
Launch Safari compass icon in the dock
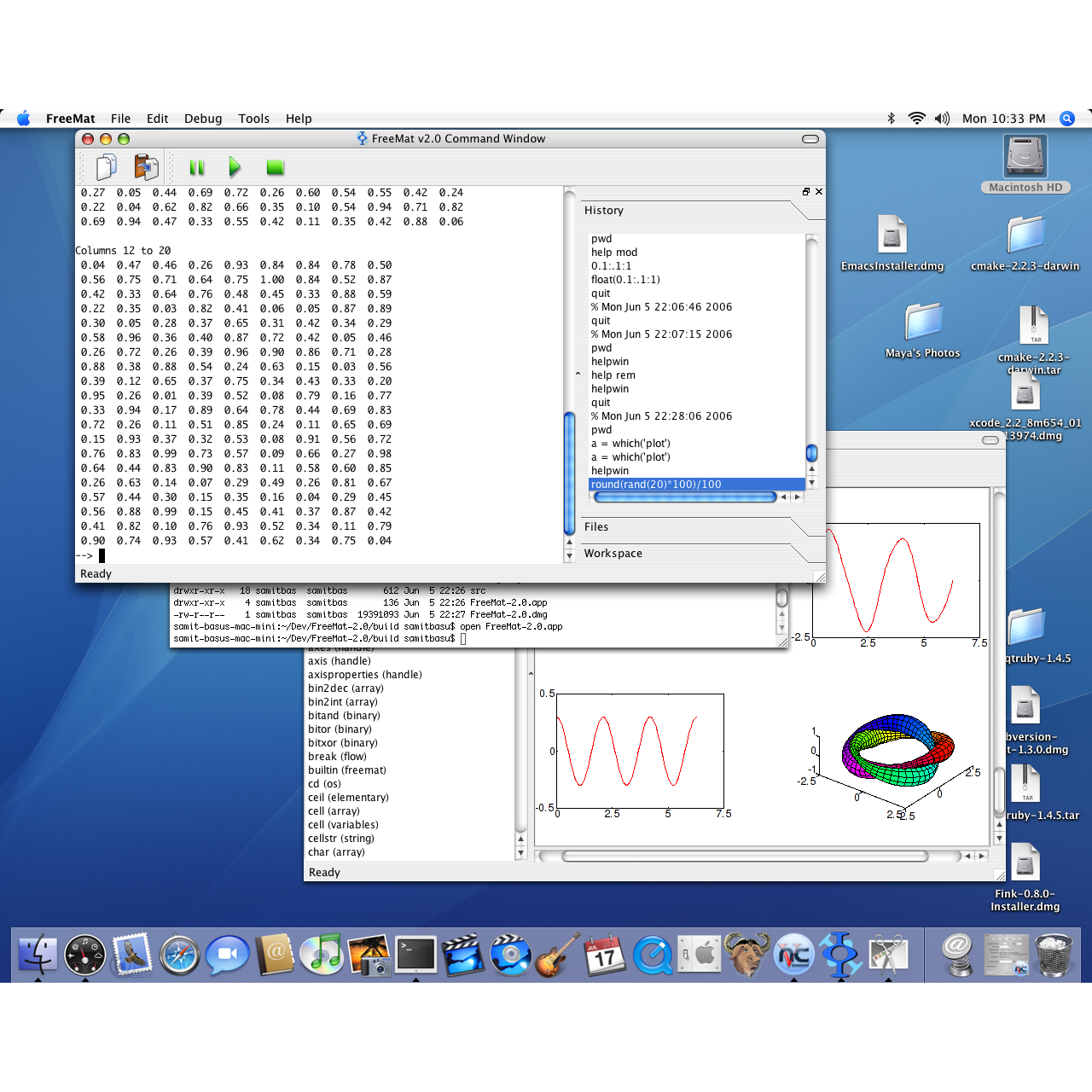(180, 955)
